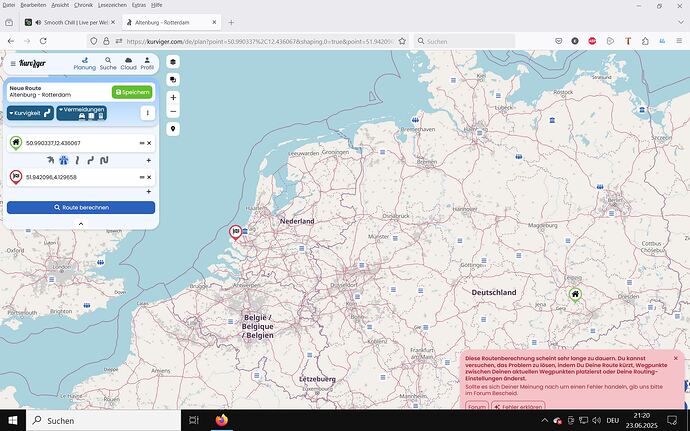
Task: Open the Firefox application menu
Action: click(x=679, y=41)
